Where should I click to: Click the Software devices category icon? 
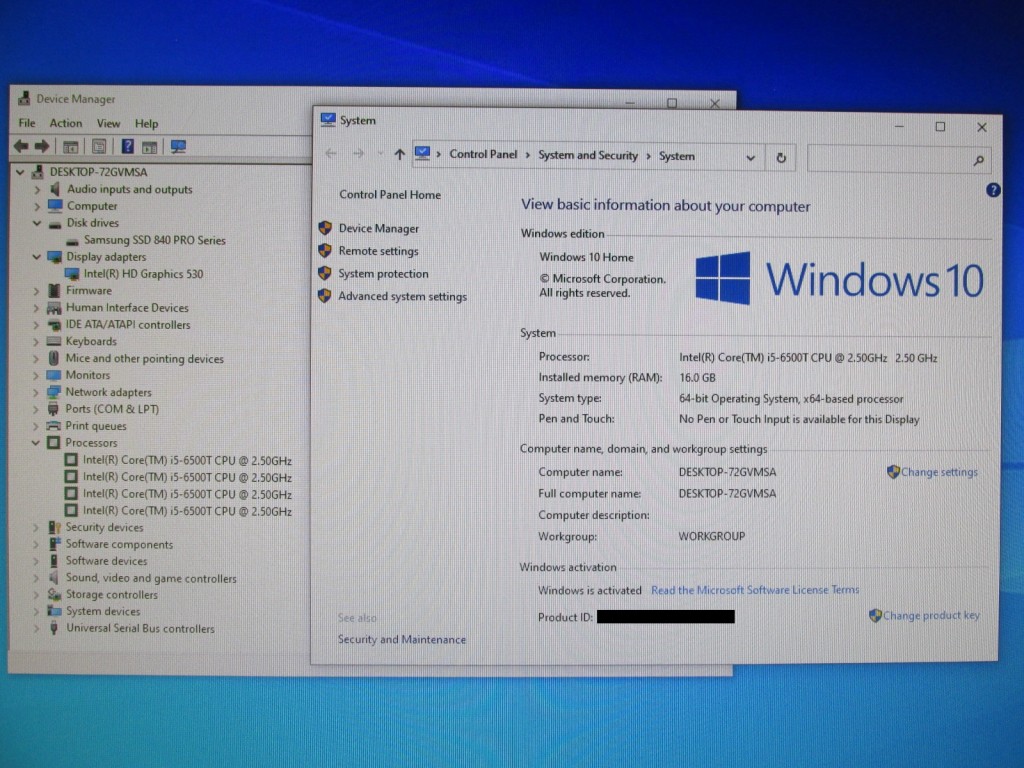coord(54,561)
